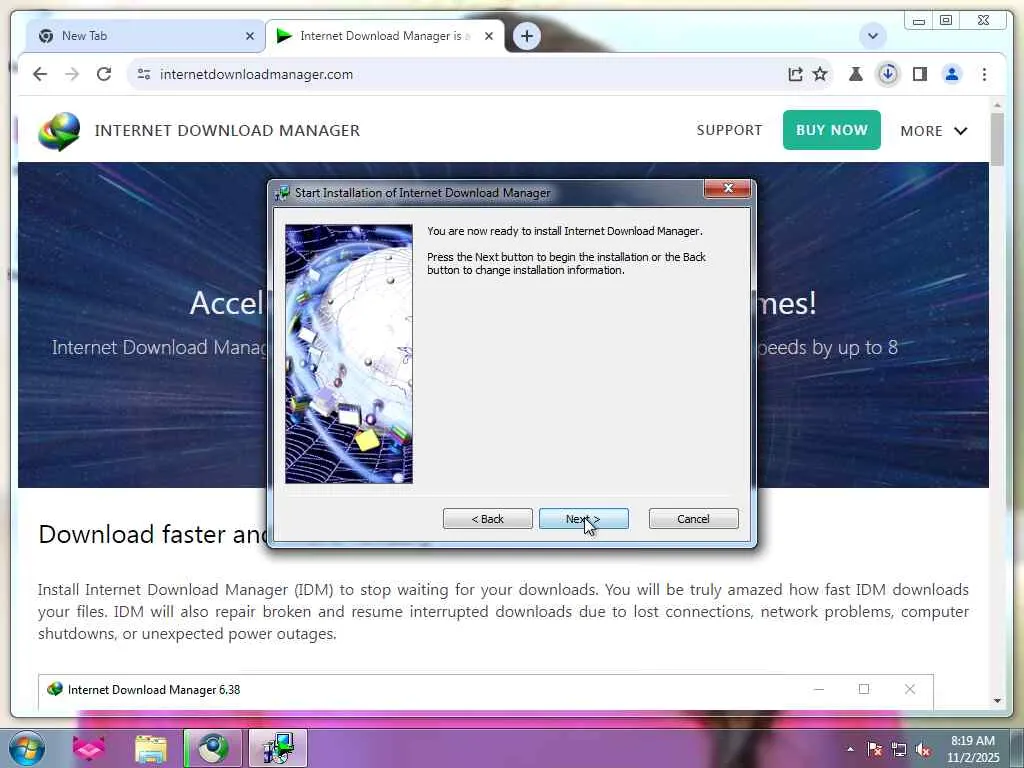View site information icon in address bar
1024x768 pixels.
click(144, 74)
